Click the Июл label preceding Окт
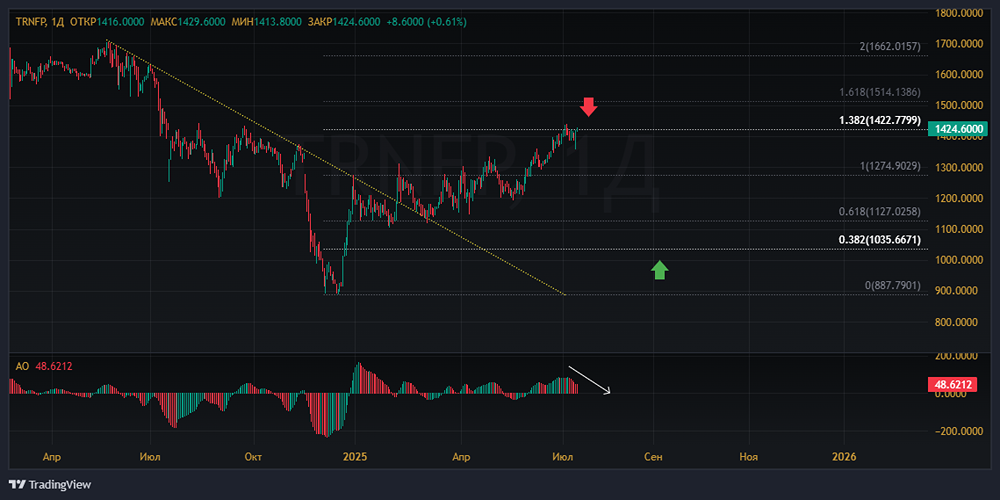This screenshot has height=500, width=1000. tap(151, 457)
